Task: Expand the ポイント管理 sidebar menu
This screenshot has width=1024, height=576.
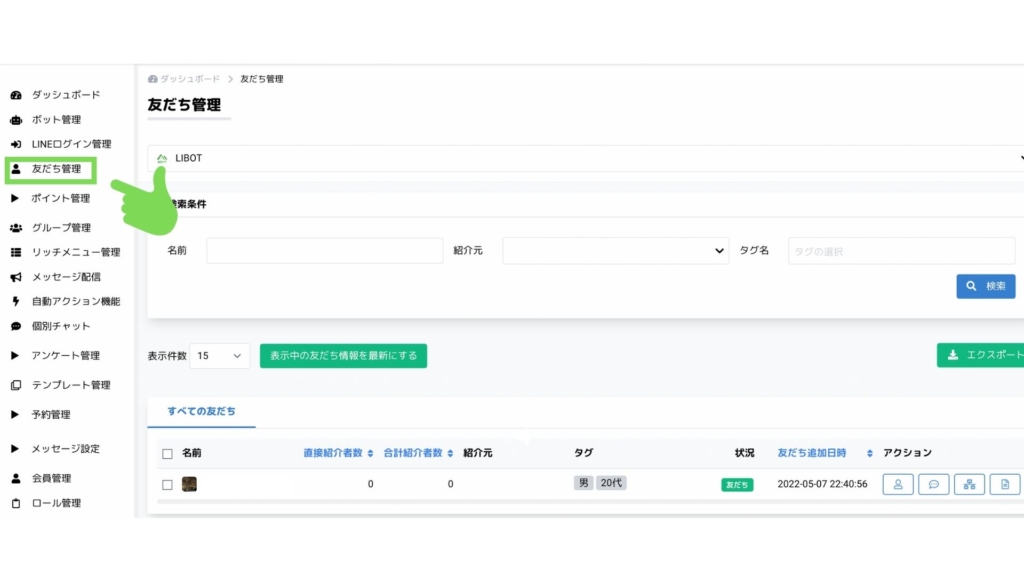Action: click(x=60, y=198)
